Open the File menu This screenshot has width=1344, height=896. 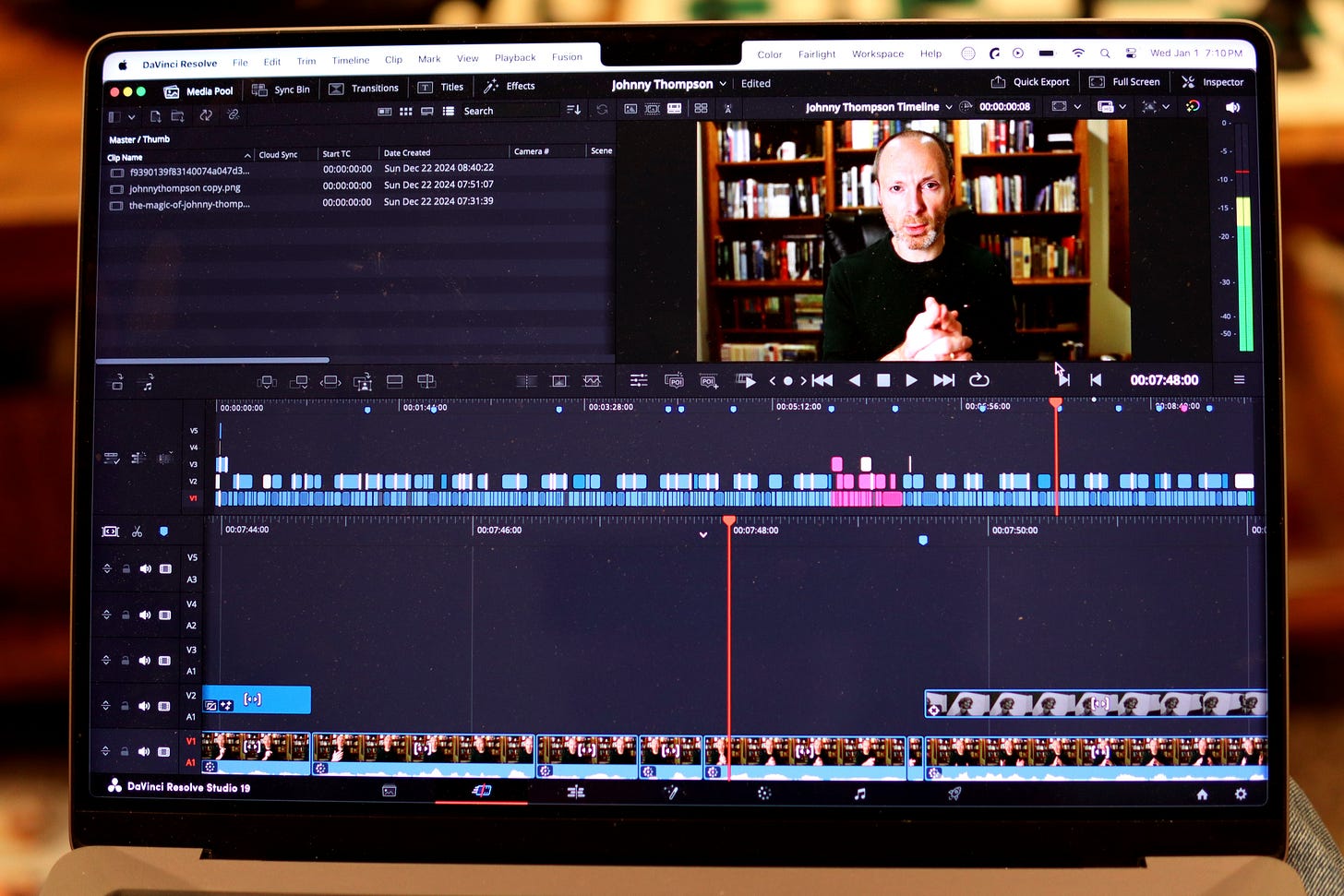pos(240,63)
